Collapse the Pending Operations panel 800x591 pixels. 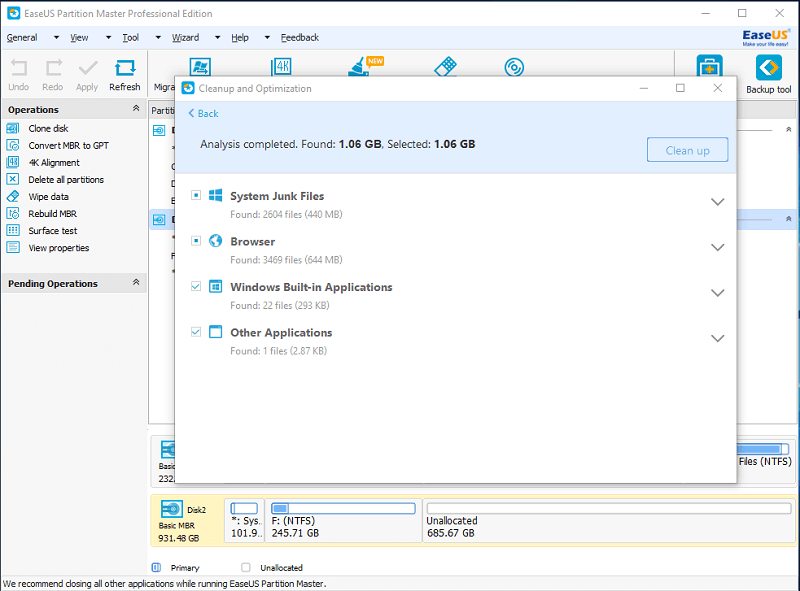pos(136,282)
